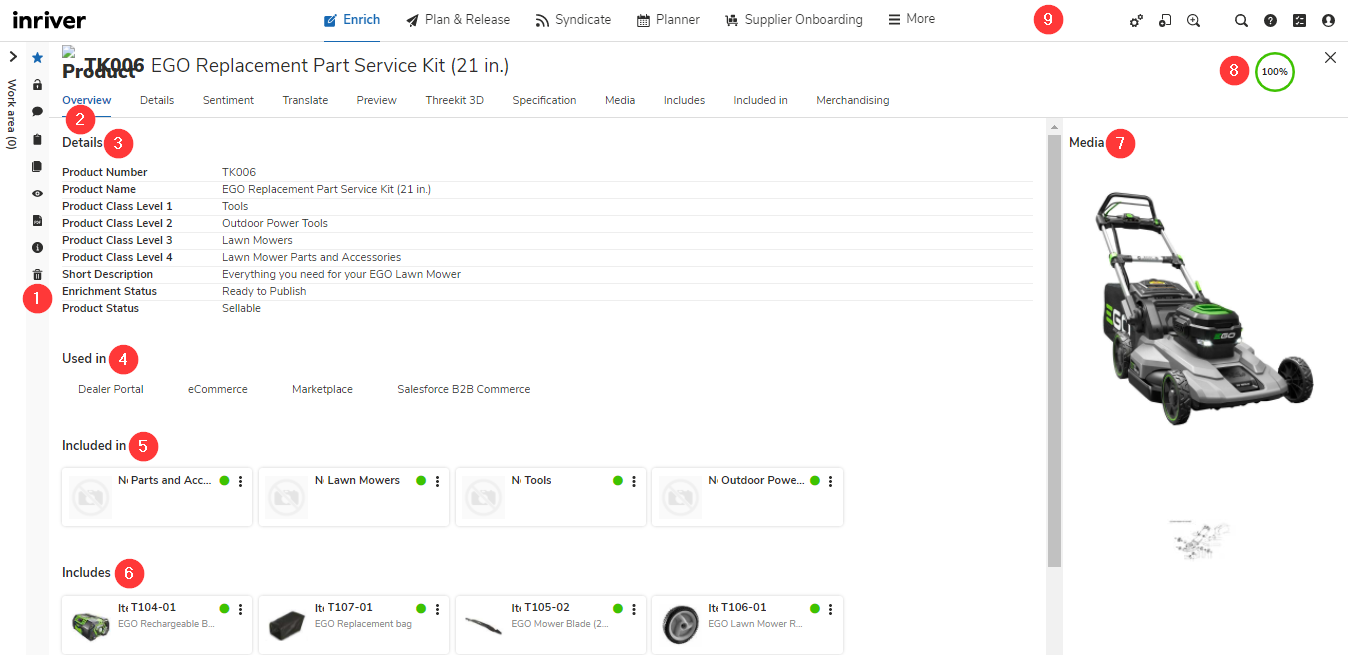Viewport: 1348px width, 655px height.
Task: Open Parts and Acc... card options menu
Action: [240, 481]
